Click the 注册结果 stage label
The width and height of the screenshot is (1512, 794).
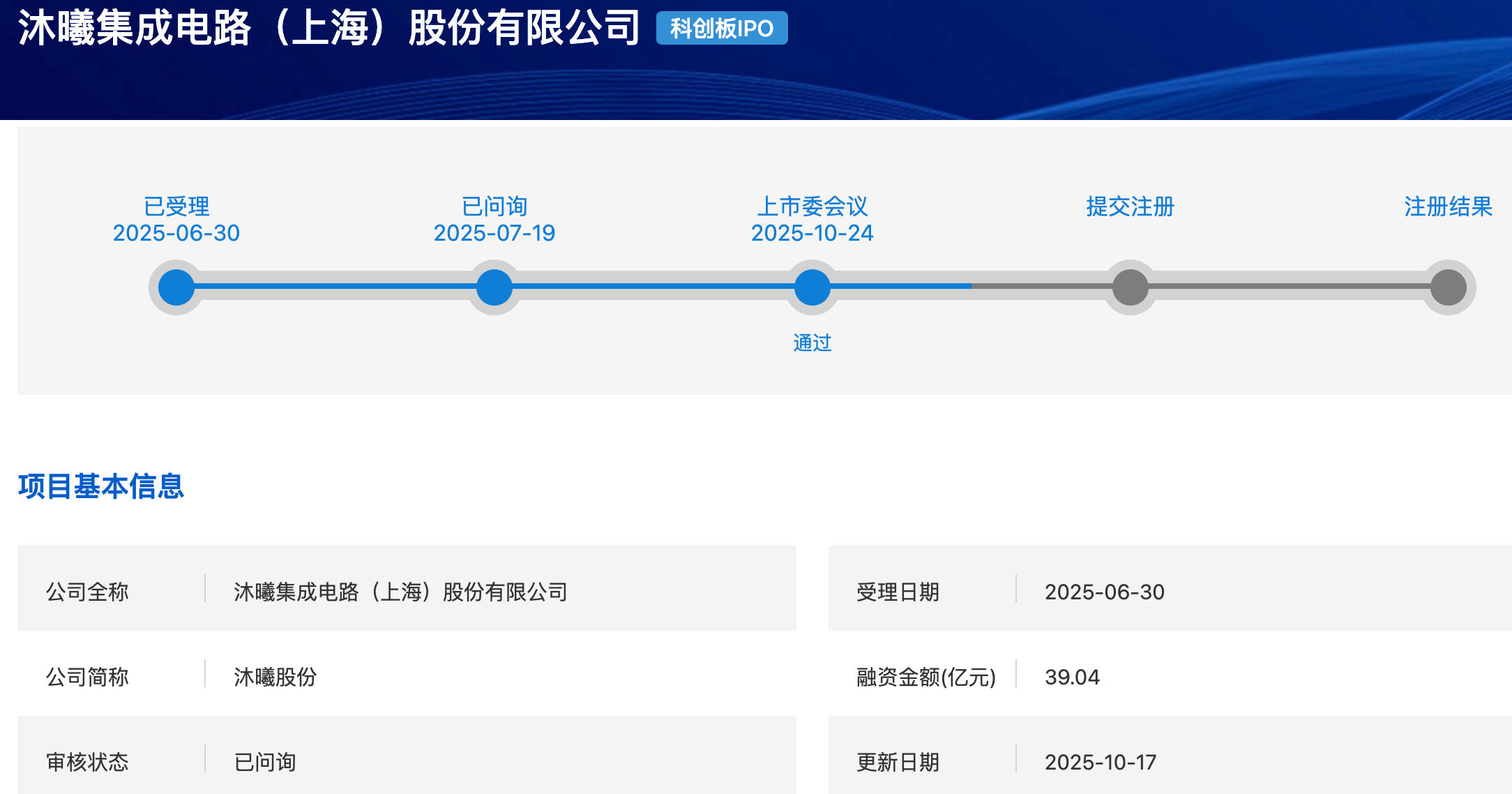click(x=1449, y=207)
